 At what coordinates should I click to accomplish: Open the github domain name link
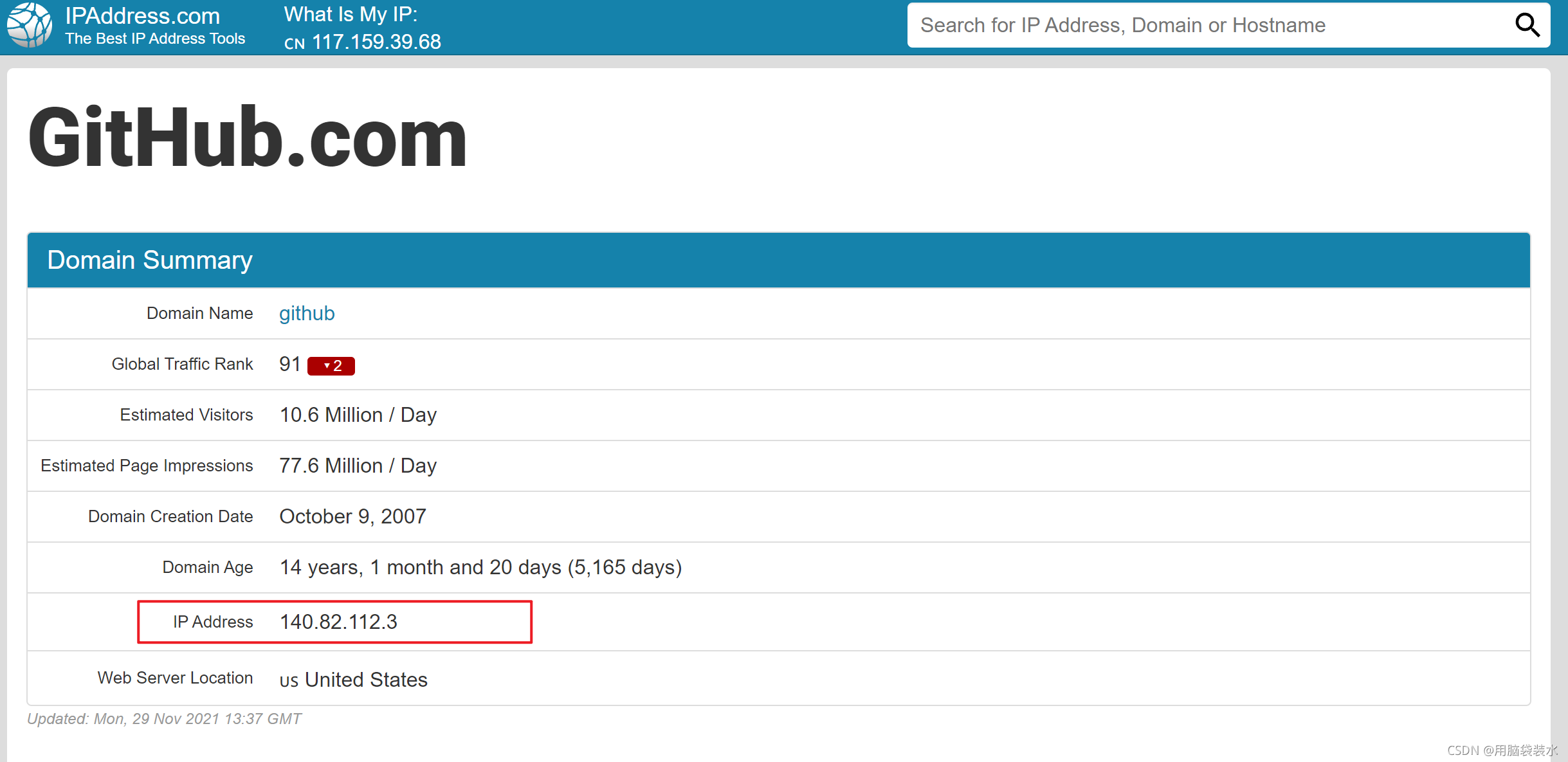(307, 313)
